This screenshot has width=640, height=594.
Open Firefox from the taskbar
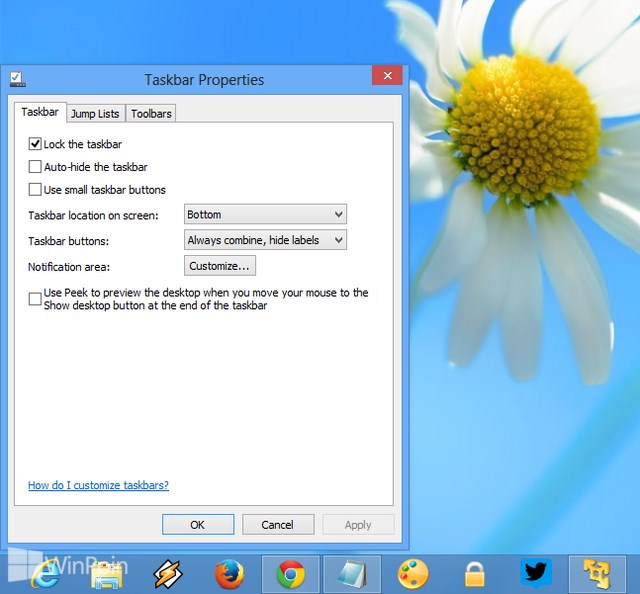coord(229,574)
